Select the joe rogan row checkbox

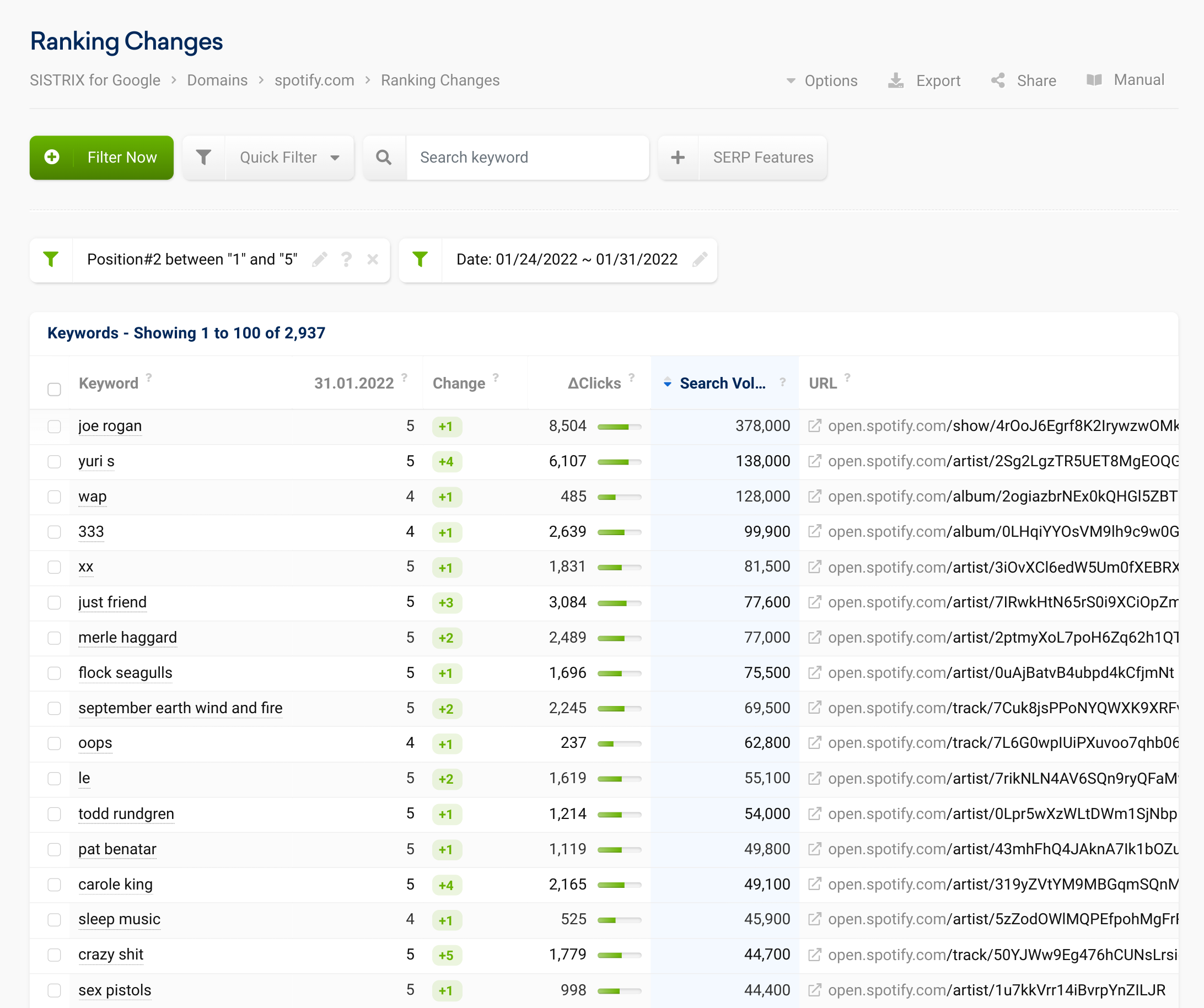55,427
